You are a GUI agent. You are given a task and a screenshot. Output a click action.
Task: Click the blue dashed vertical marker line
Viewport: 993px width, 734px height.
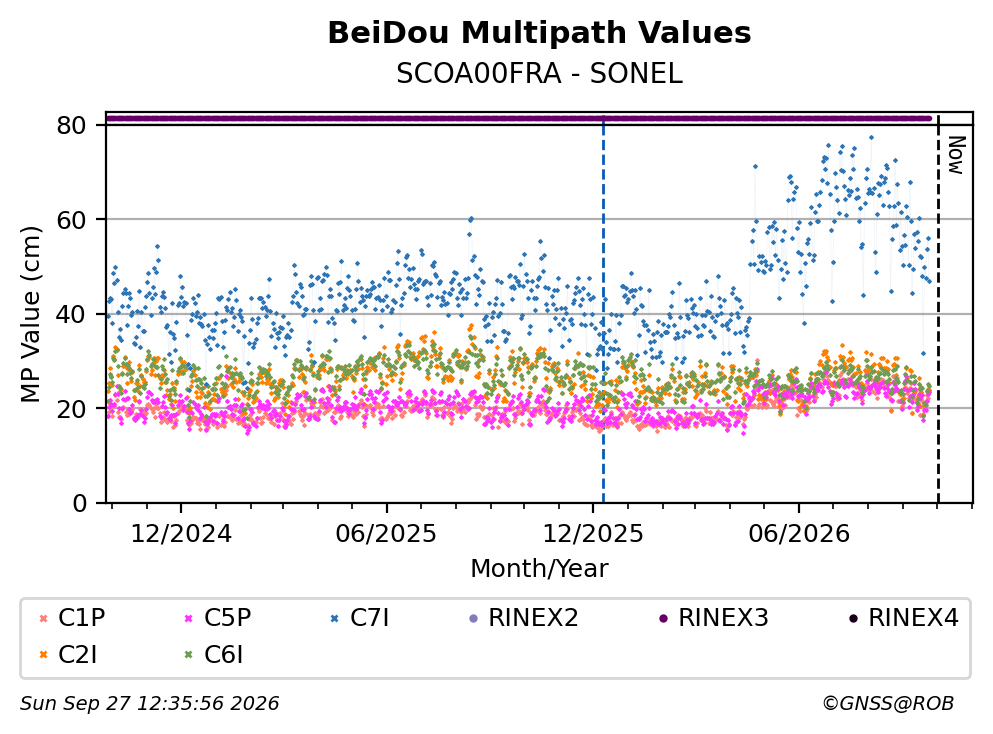[x=603, y=310]
